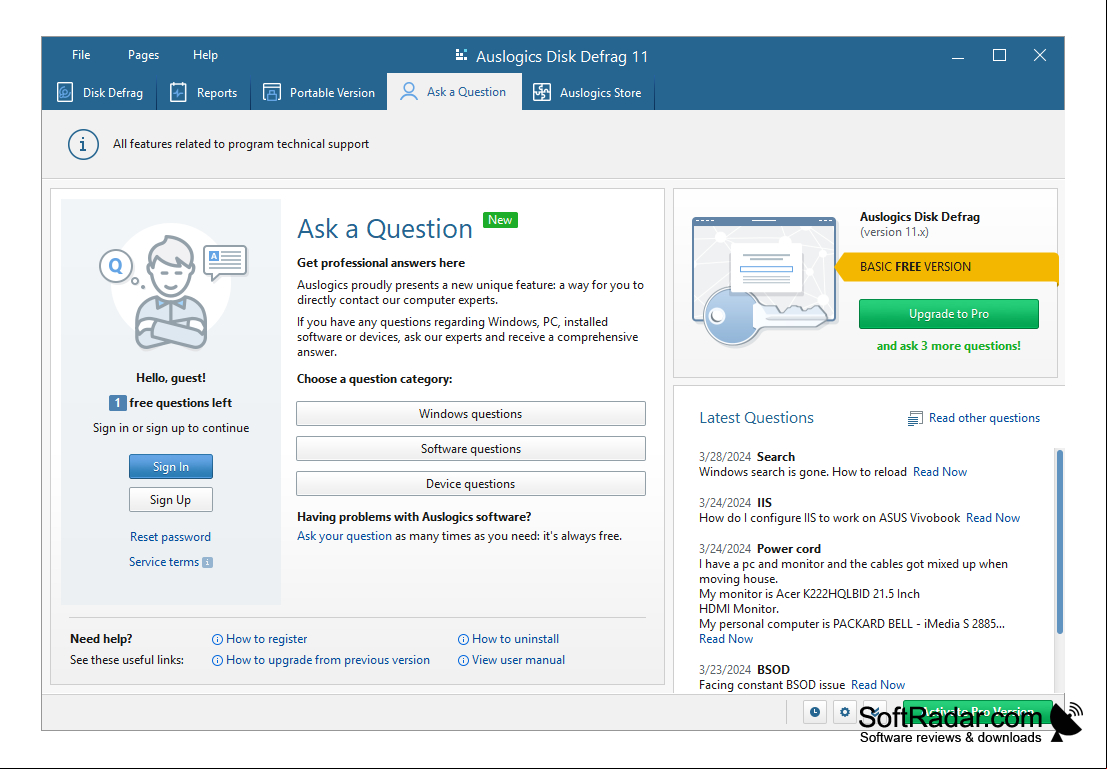Click the 'and ask 3 more questions!' text
This screenshot has height=769, width=1107.
pos(948,346)
